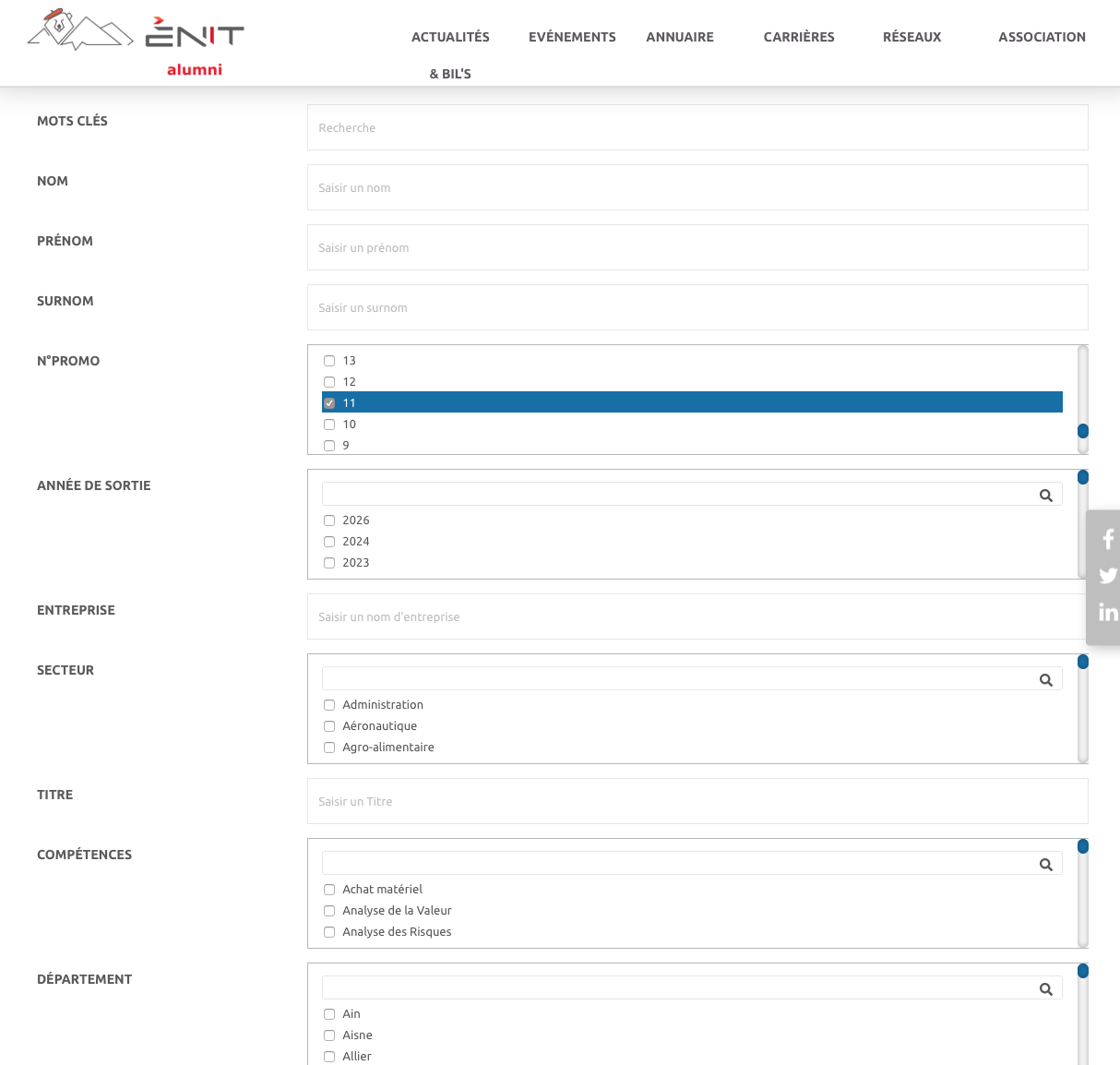The height and width of the screenshot is (1065, 1120).
Task: Click the Secteur list scrollbar handle
Action: pos(1083,662)
